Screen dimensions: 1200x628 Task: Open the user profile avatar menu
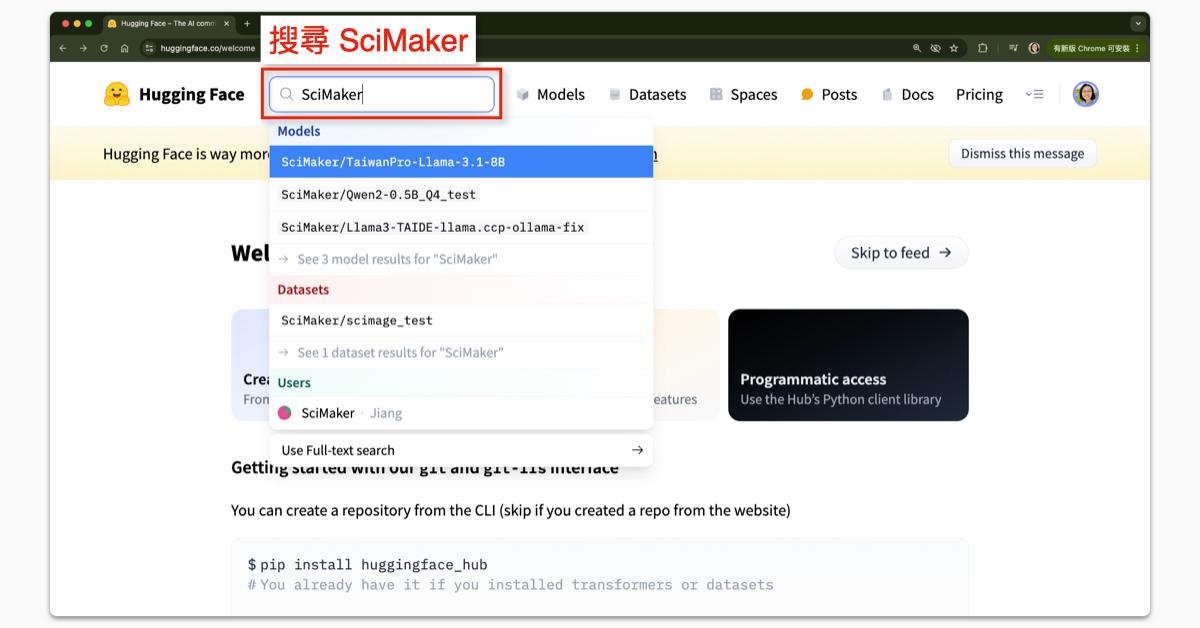[x=1085, y=94]
